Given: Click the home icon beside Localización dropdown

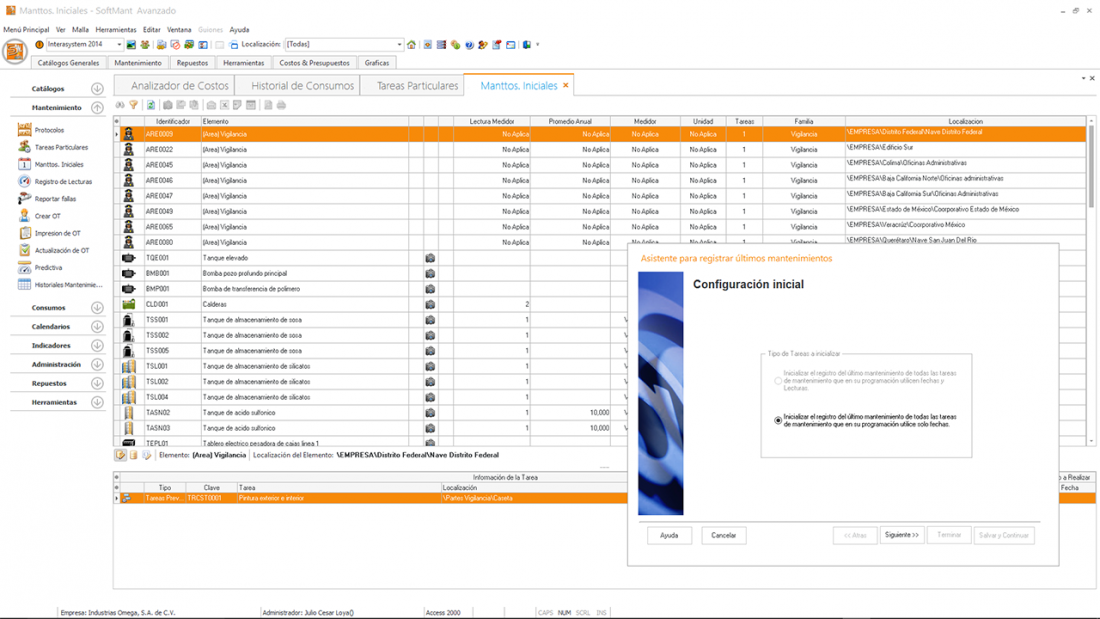Looking at the screenshot, I should [x=411, y=45].
